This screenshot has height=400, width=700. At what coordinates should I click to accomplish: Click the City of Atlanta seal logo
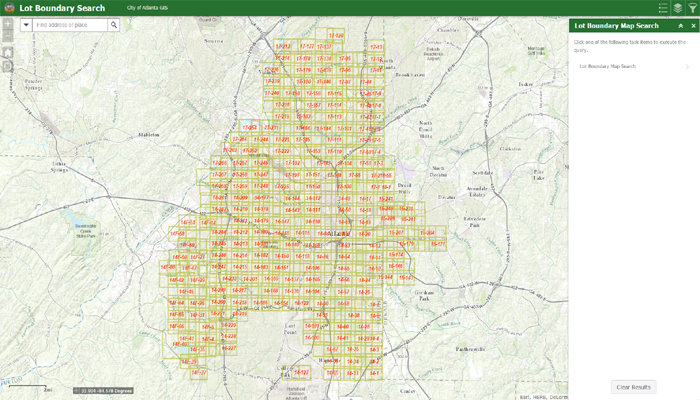(9, 8)
